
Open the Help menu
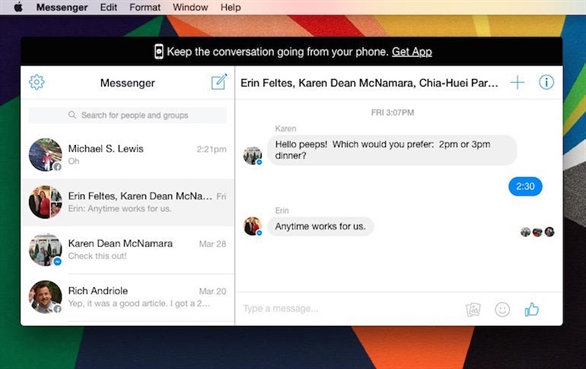point(230,7)
